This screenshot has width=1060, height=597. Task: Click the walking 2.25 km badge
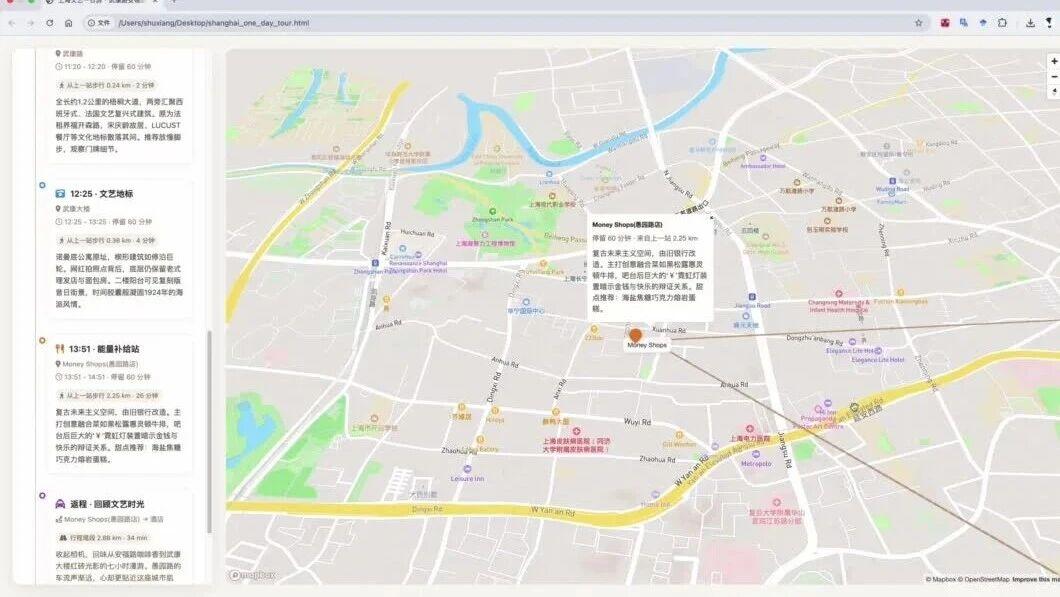(x=109, y=396)
